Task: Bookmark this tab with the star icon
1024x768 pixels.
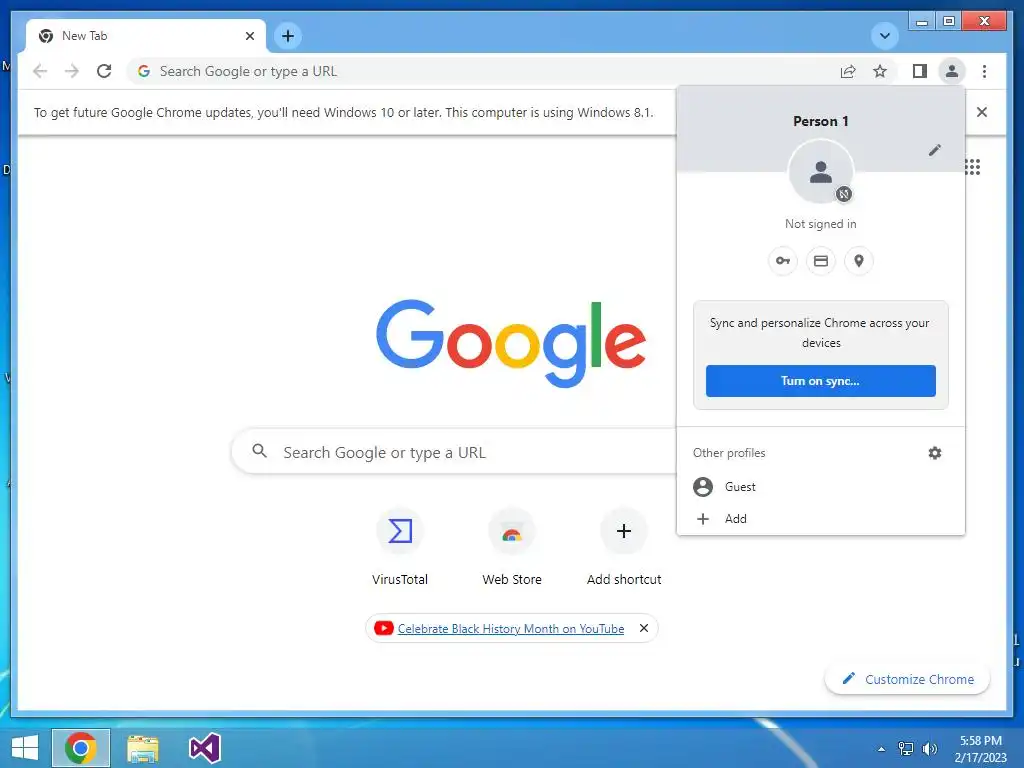Action: click(880, 71)
